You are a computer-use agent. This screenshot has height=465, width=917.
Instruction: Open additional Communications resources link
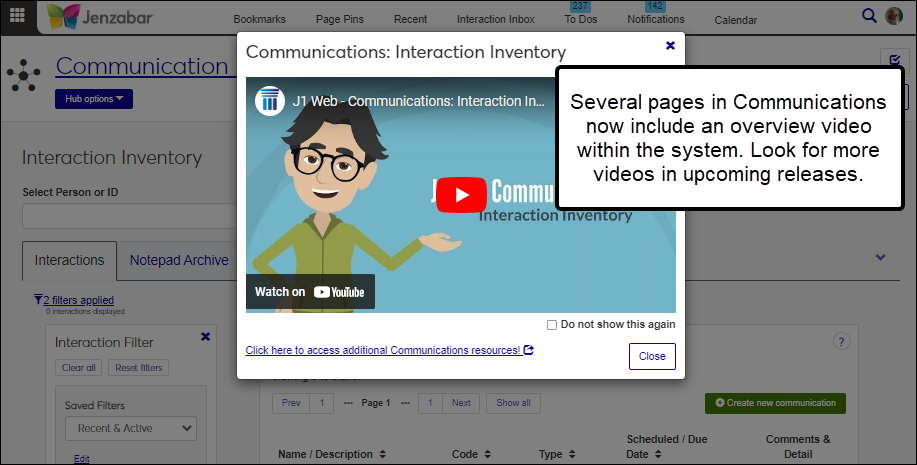(389, 350)
